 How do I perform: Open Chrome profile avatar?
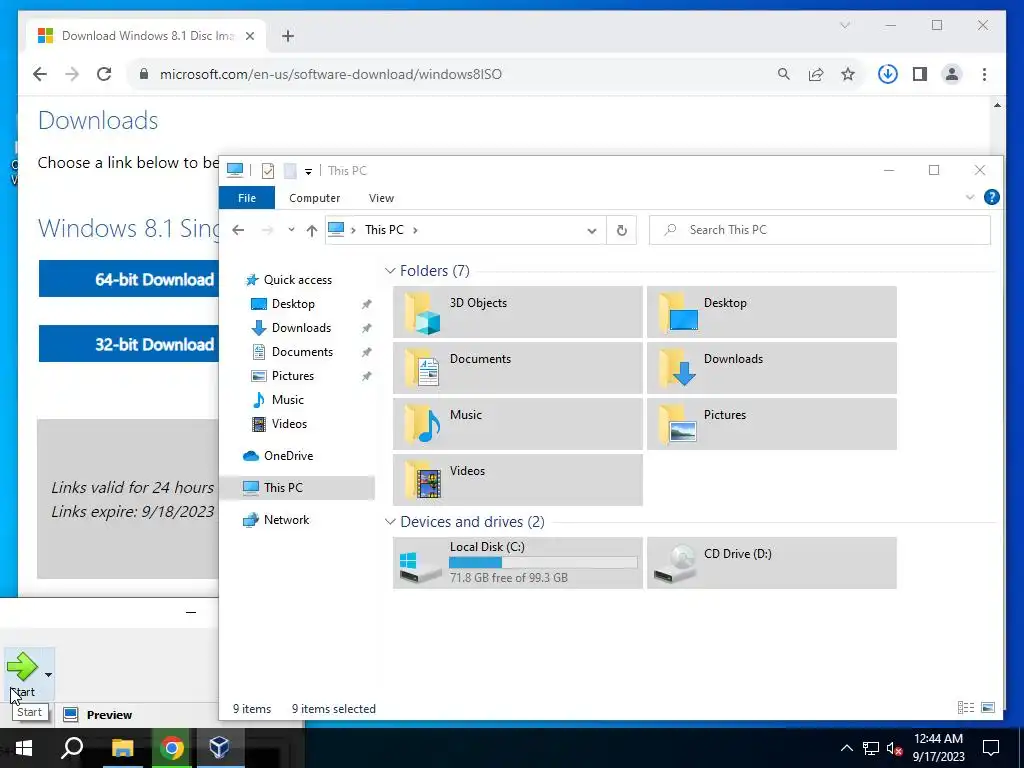click(952, 74)
